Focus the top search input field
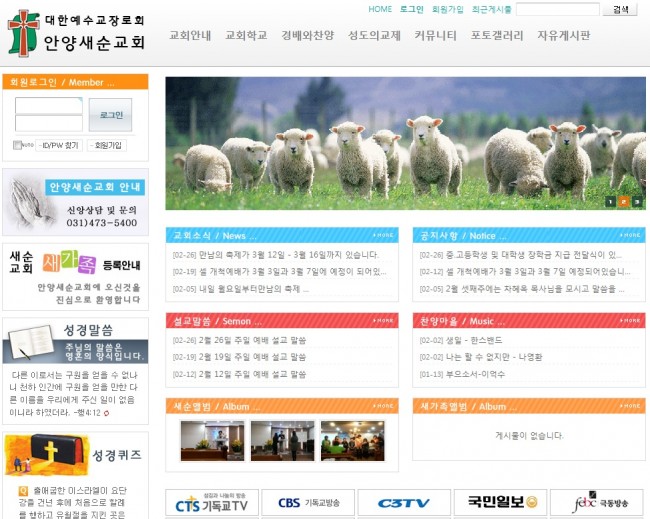The width and height of the screenshot is (650, 519). [558, 9]
